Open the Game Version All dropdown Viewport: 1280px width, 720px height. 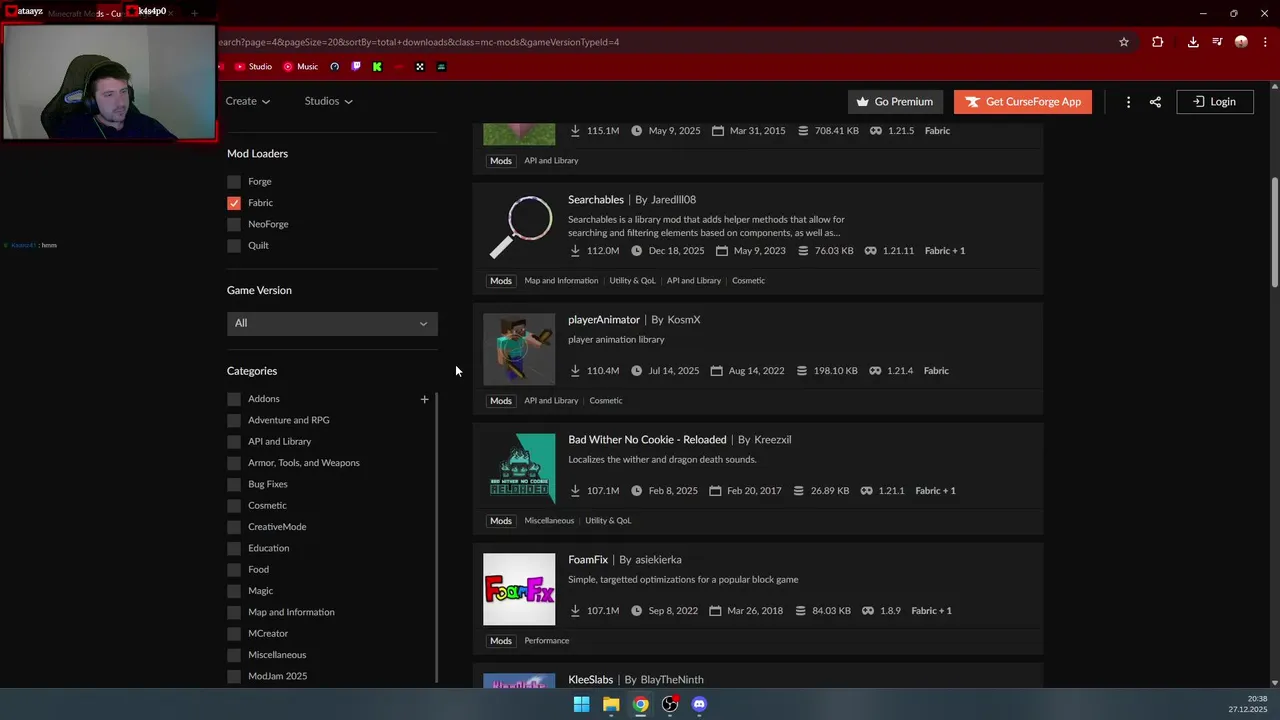[x=332, y=323]
